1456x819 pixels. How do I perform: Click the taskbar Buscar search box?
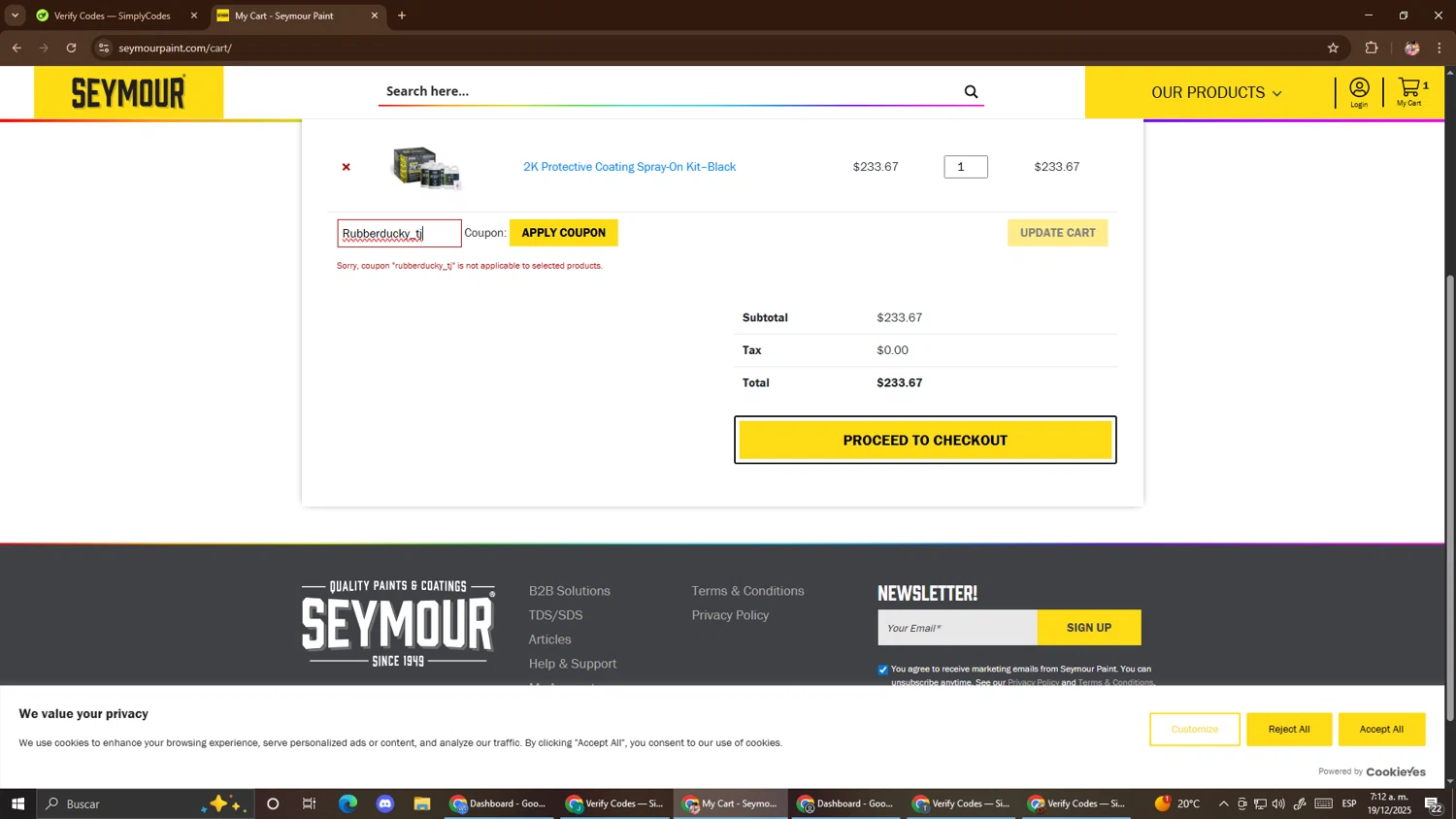(x=146, y=803)
